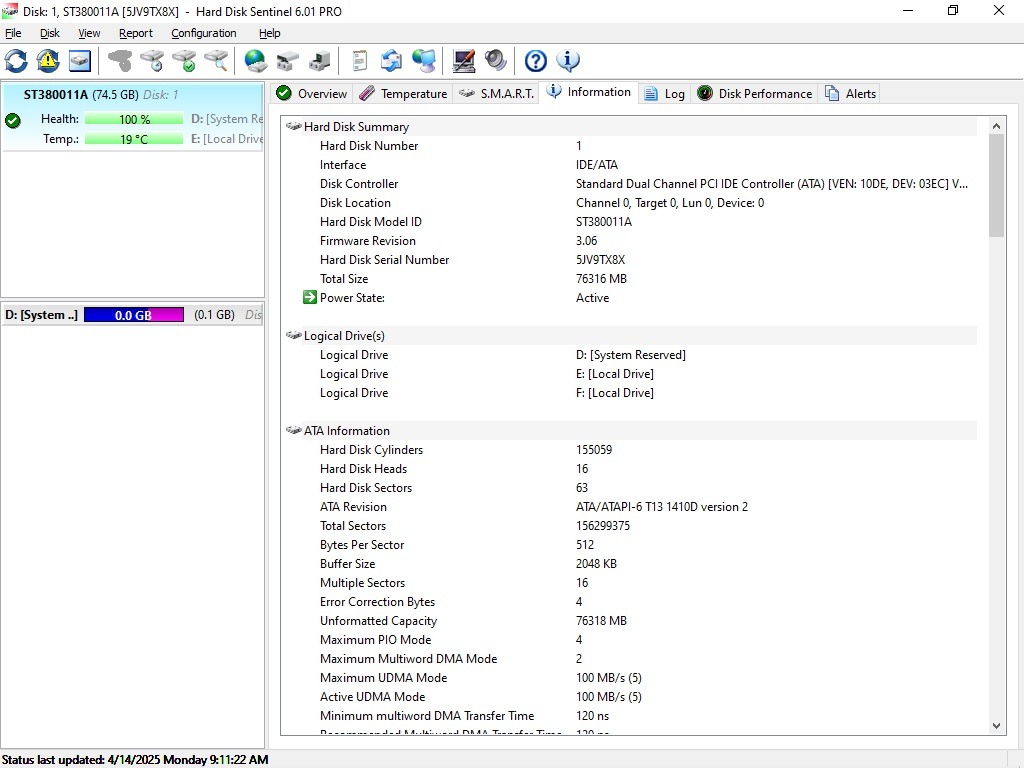
Task: Click the vertical scrollbar thumb
Action: [x=996, y=185]
